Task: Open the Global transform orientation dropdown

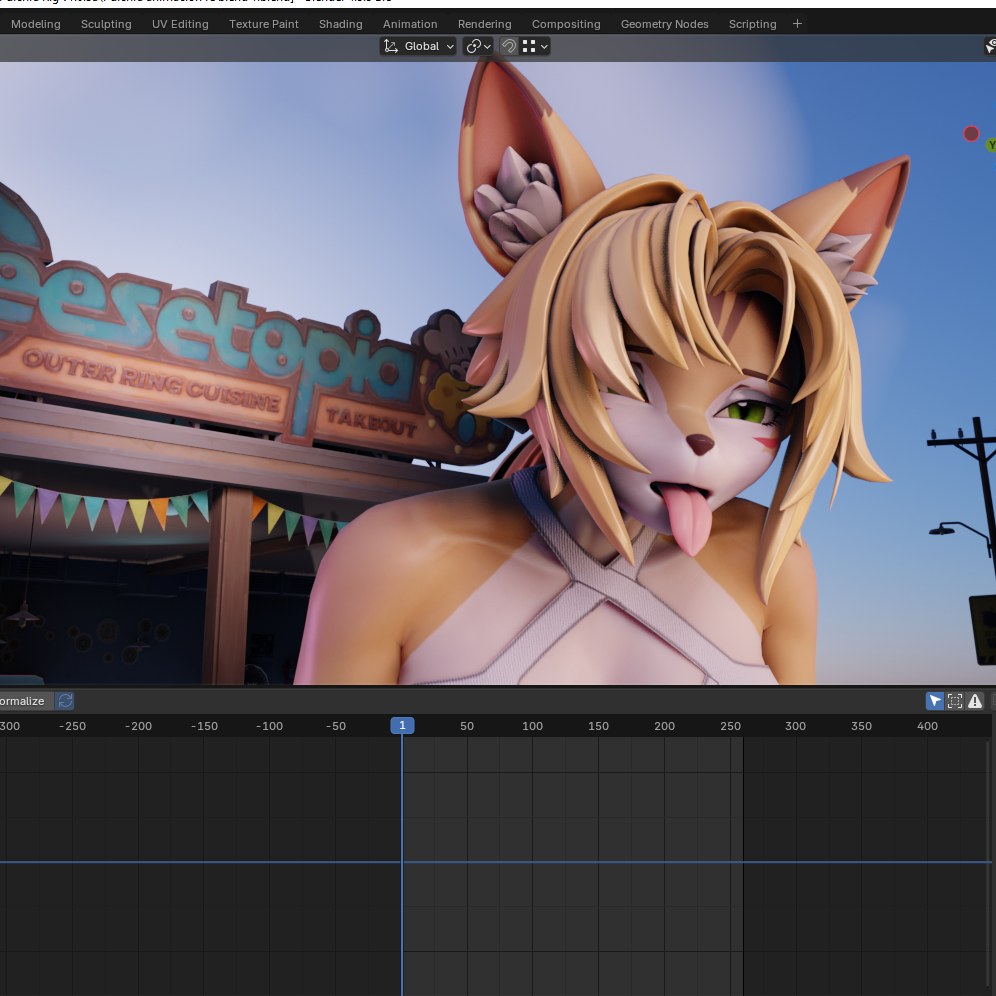Action: pos(418,46)
